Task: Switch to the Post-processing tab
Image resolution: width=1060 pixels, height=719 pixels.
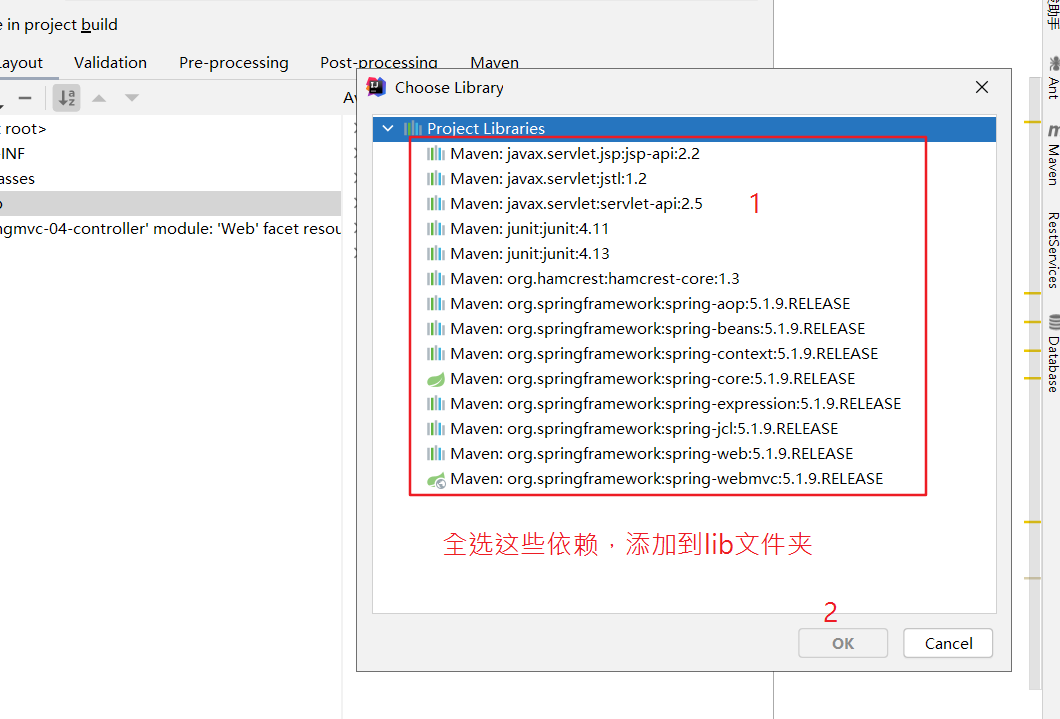Action: (379, 61)
